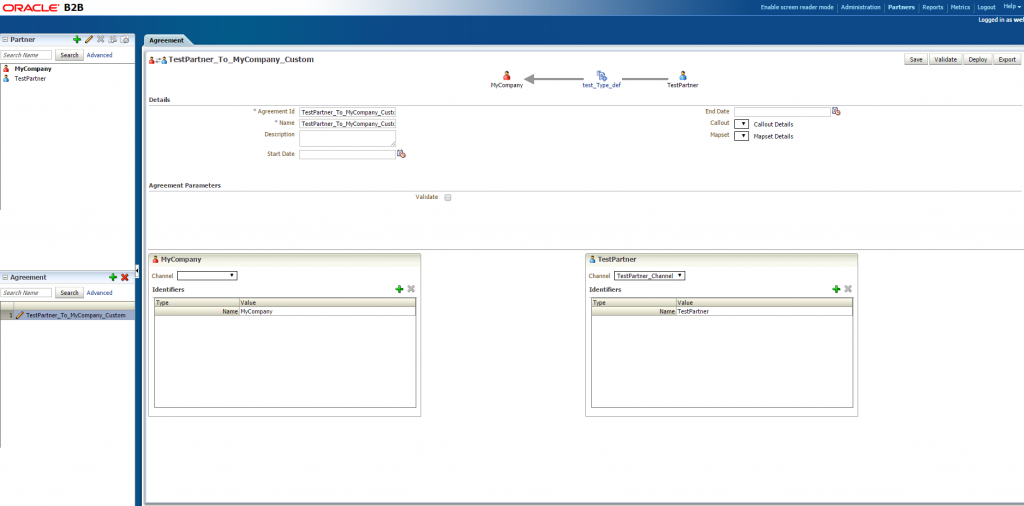Click the TestPartner blue person icon in diagram
Screen dimensions: 1024x506
pyautogui.click(x=682, y=76)
